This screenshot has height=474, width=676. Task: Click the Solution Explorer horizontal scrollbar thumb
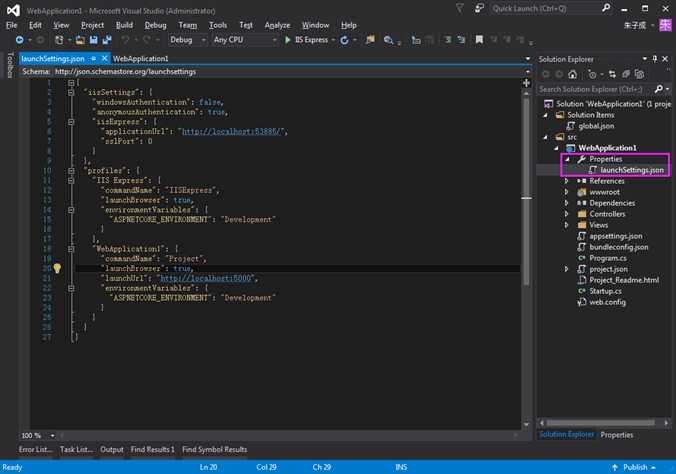pos(600,423)
